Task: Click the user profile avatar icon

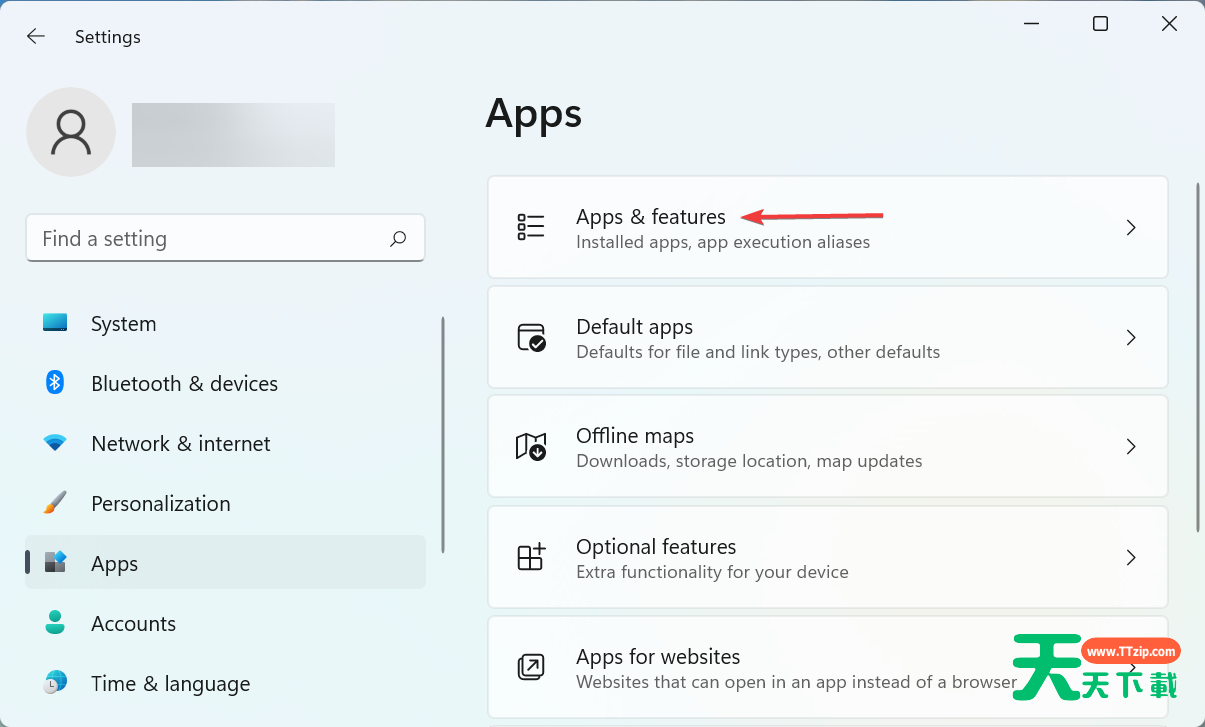Action: (71, 132)
